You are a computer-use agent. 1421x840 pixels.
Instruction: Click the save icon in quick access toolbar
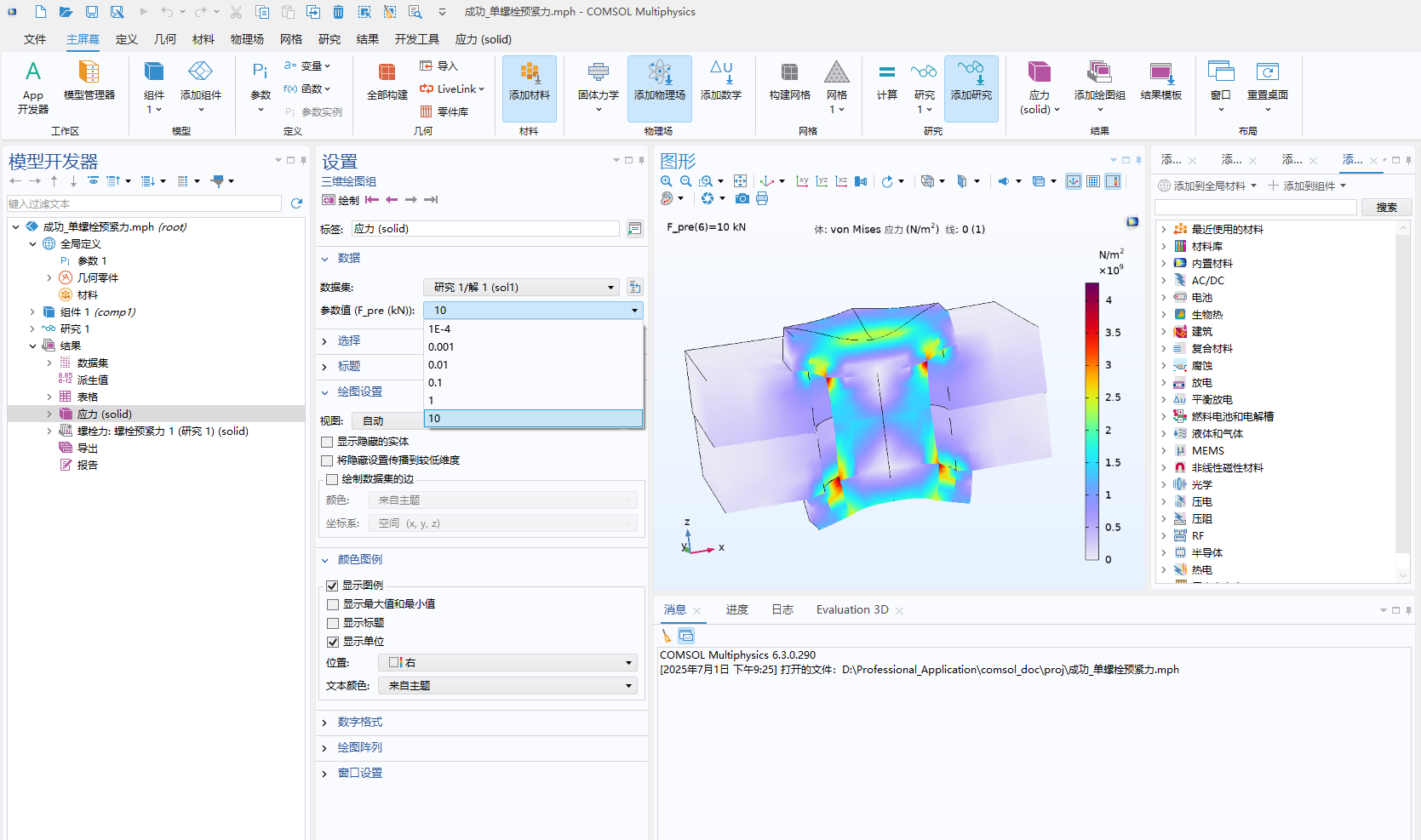pos(91,12)
